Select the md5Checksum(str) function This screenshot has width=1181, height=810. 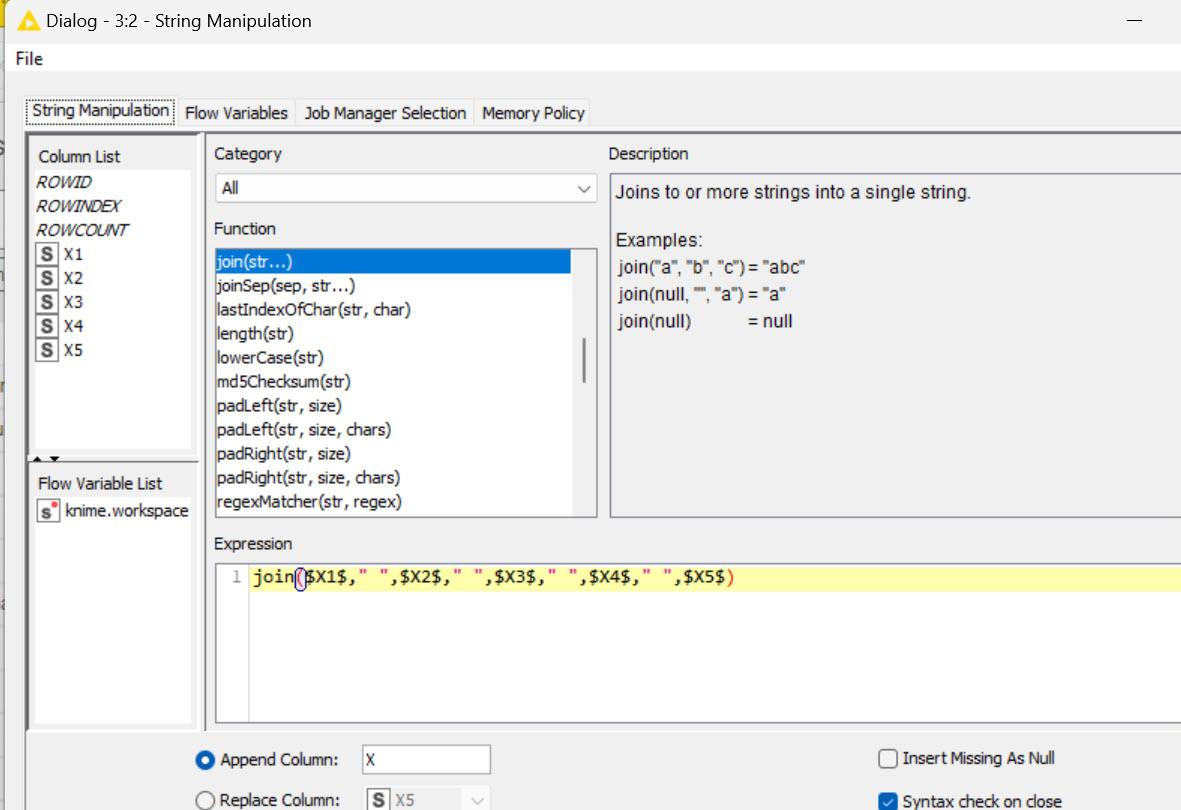(393, 382)
